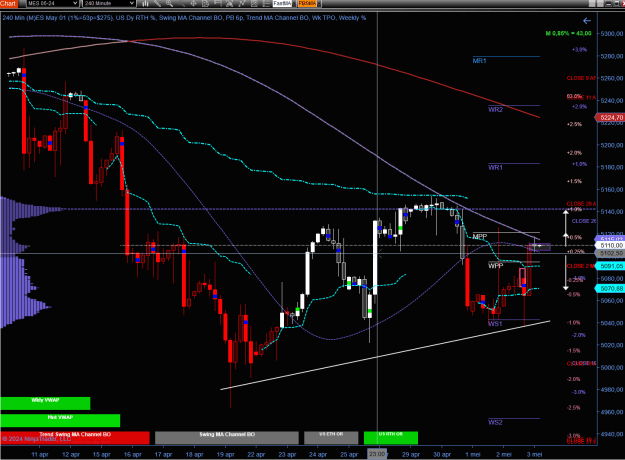Toggle the Hist VWAP green button
Screen dimensions: 625x460
[60, 420]
